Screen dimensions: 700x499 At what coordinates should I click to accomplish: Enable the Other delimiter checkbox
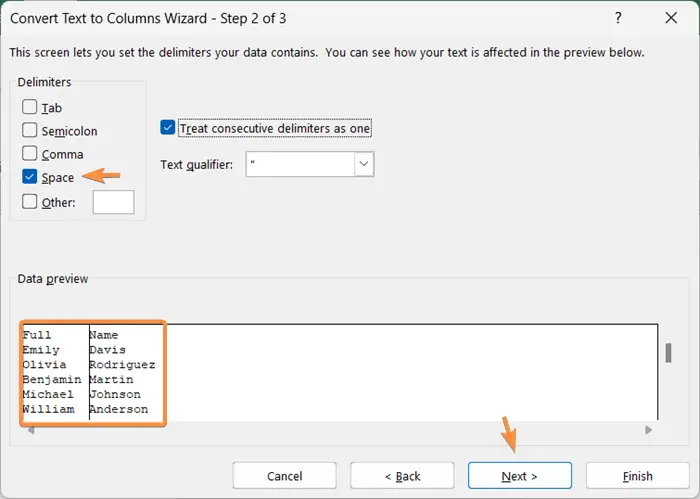[29, 202]
